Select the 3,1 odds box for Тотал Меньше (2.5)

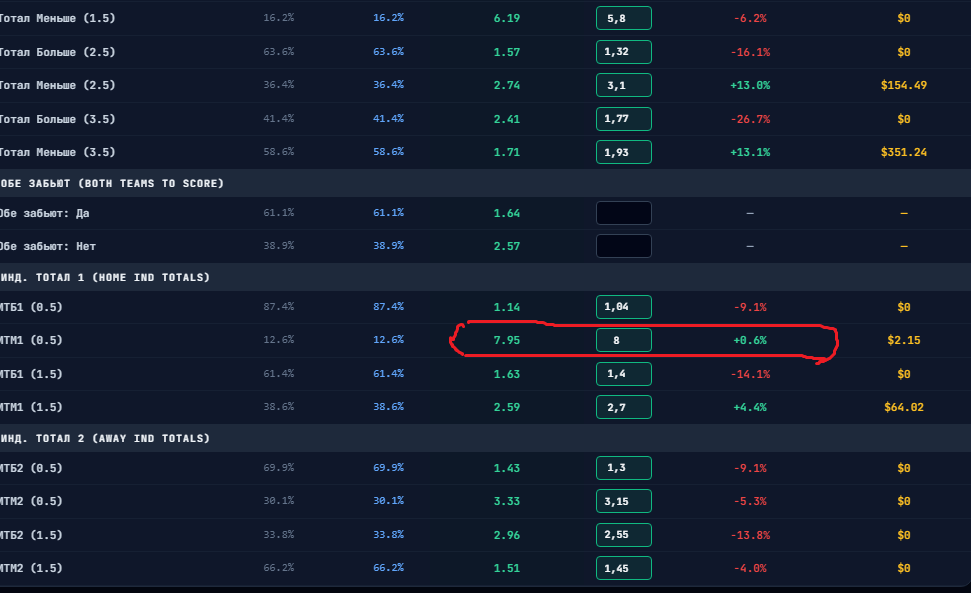pyautogui.click(x=624, y=85)
